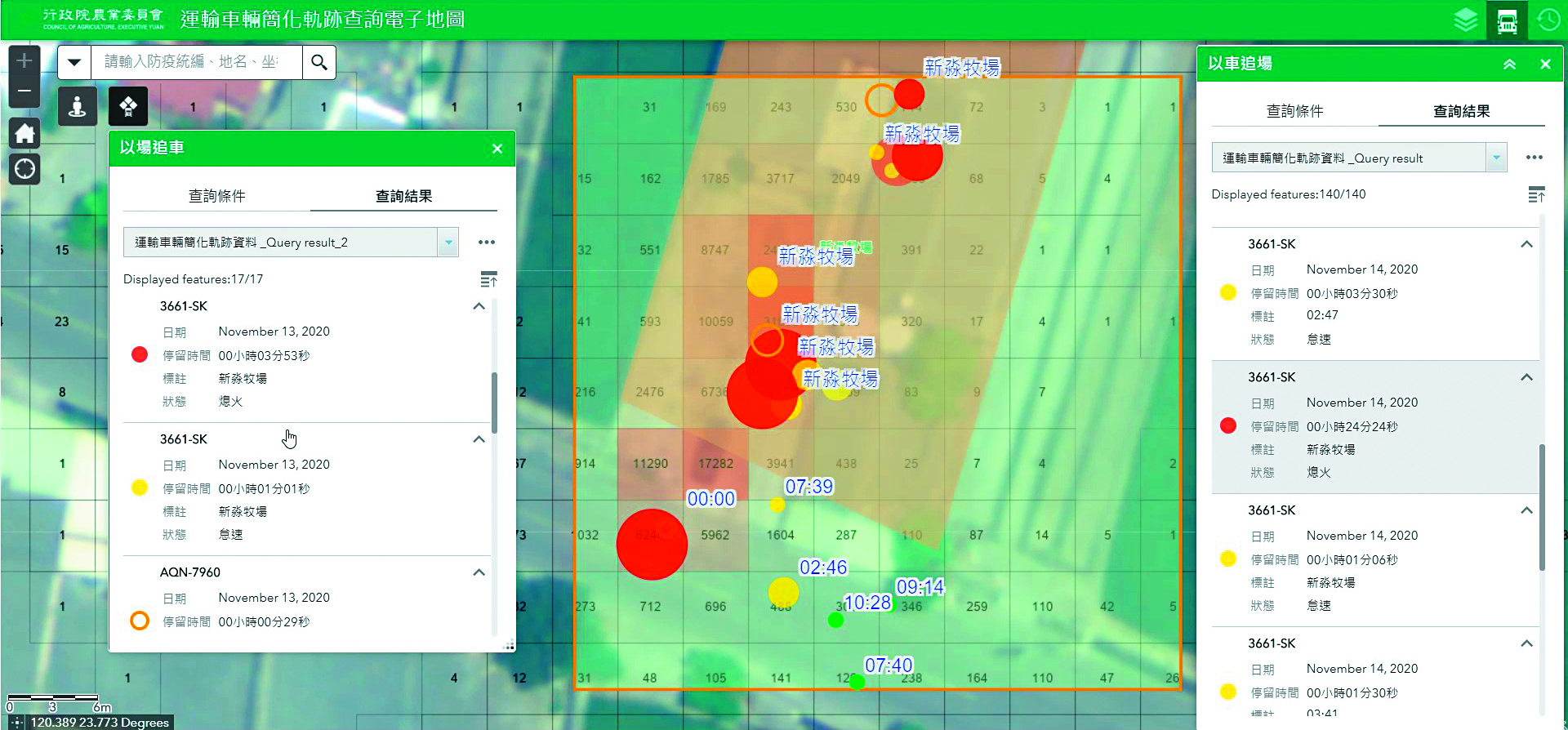Open the history clock icon in header

[1548, 20]
